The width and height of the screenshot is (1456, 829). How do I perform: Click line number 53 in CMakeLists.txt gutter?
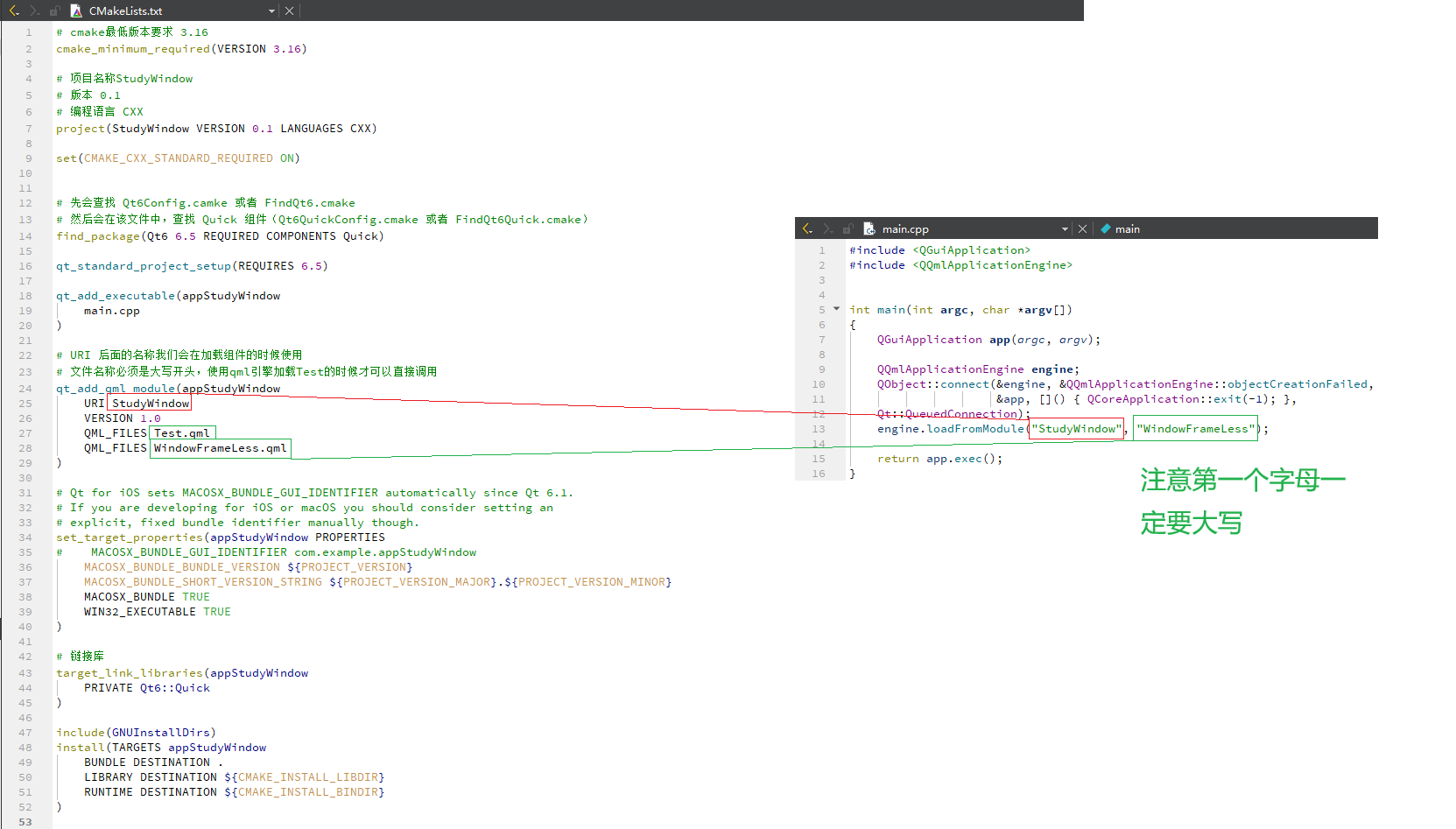pos(25,822)
